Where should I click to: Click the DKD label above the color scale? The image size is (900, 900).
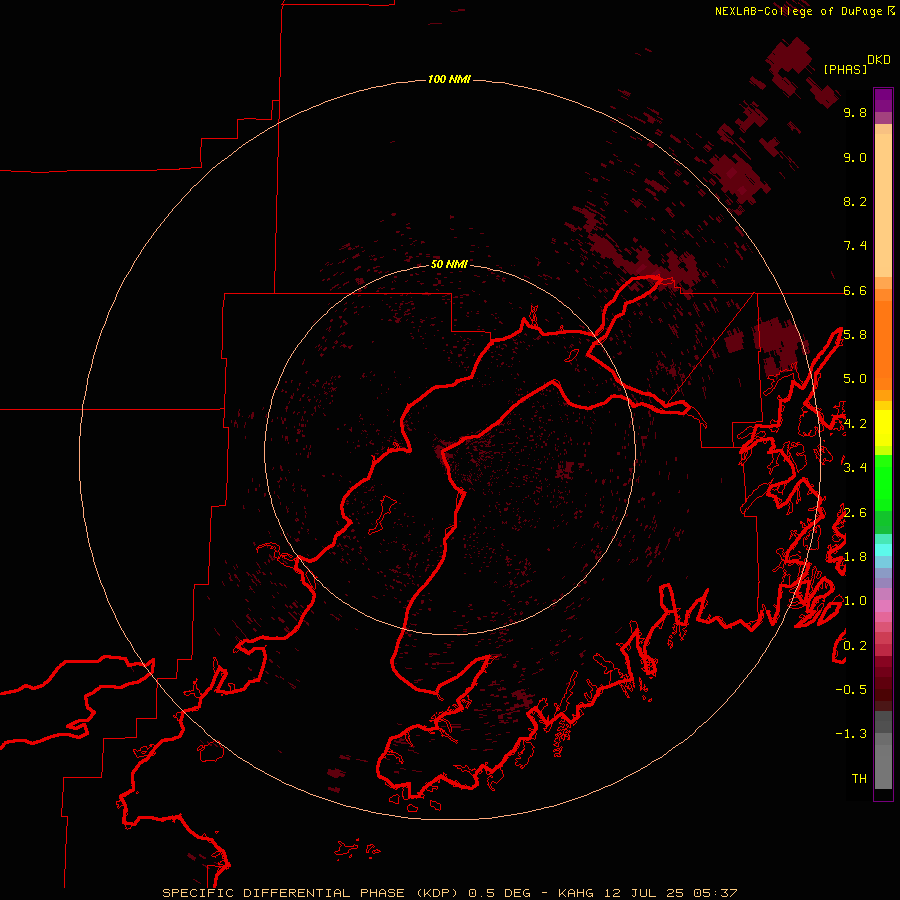[x=879, y=60]
